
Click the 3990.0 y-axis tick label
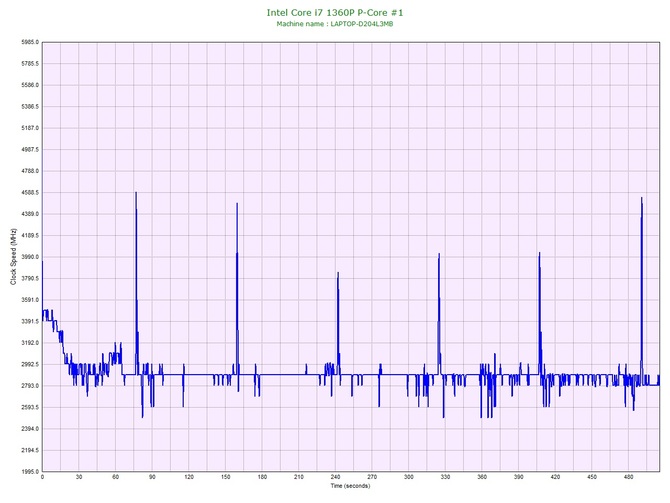click(30, 257)
